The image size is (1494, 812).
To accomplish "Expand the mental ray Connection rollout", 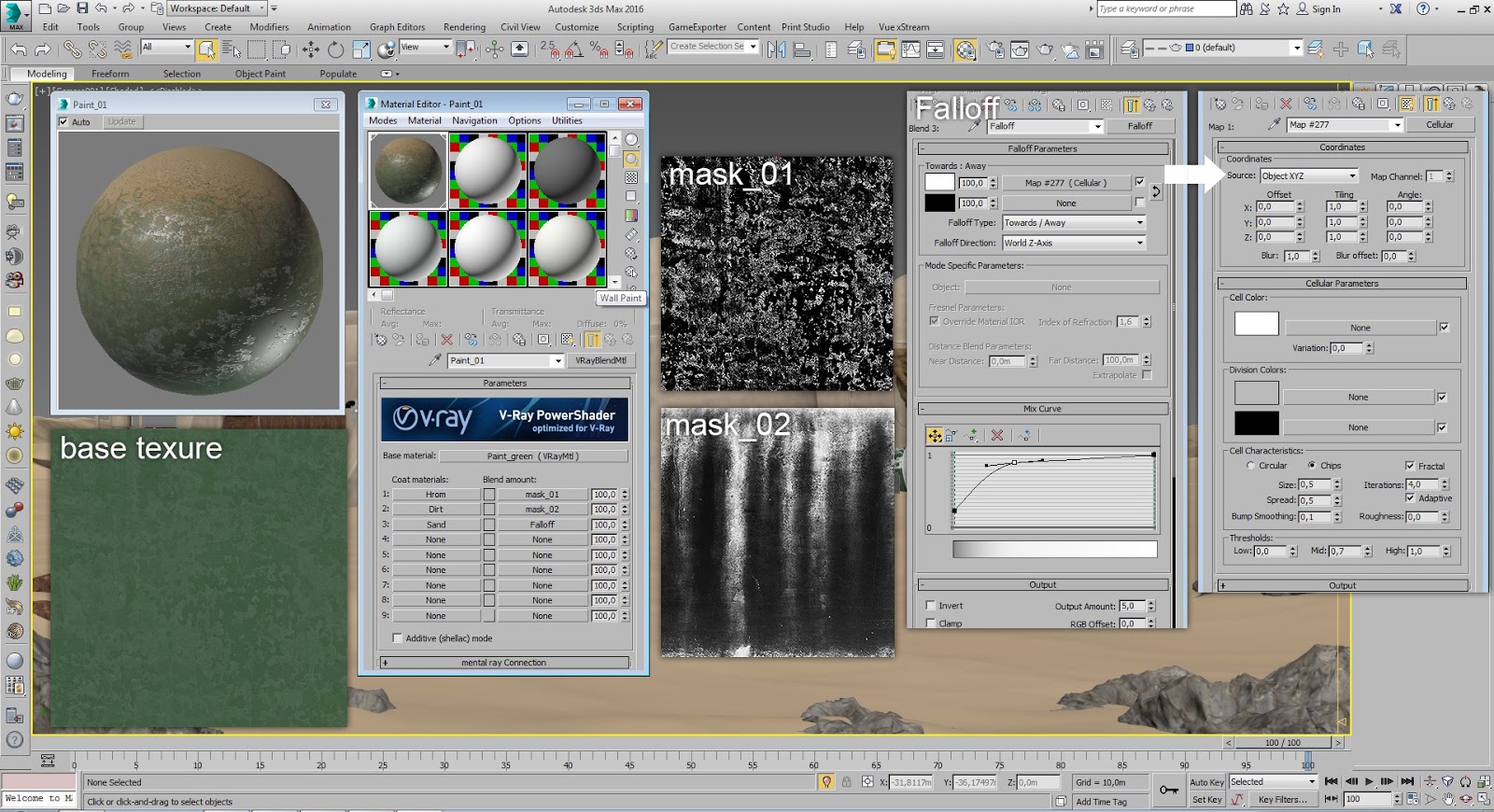I will pos(504,663).
